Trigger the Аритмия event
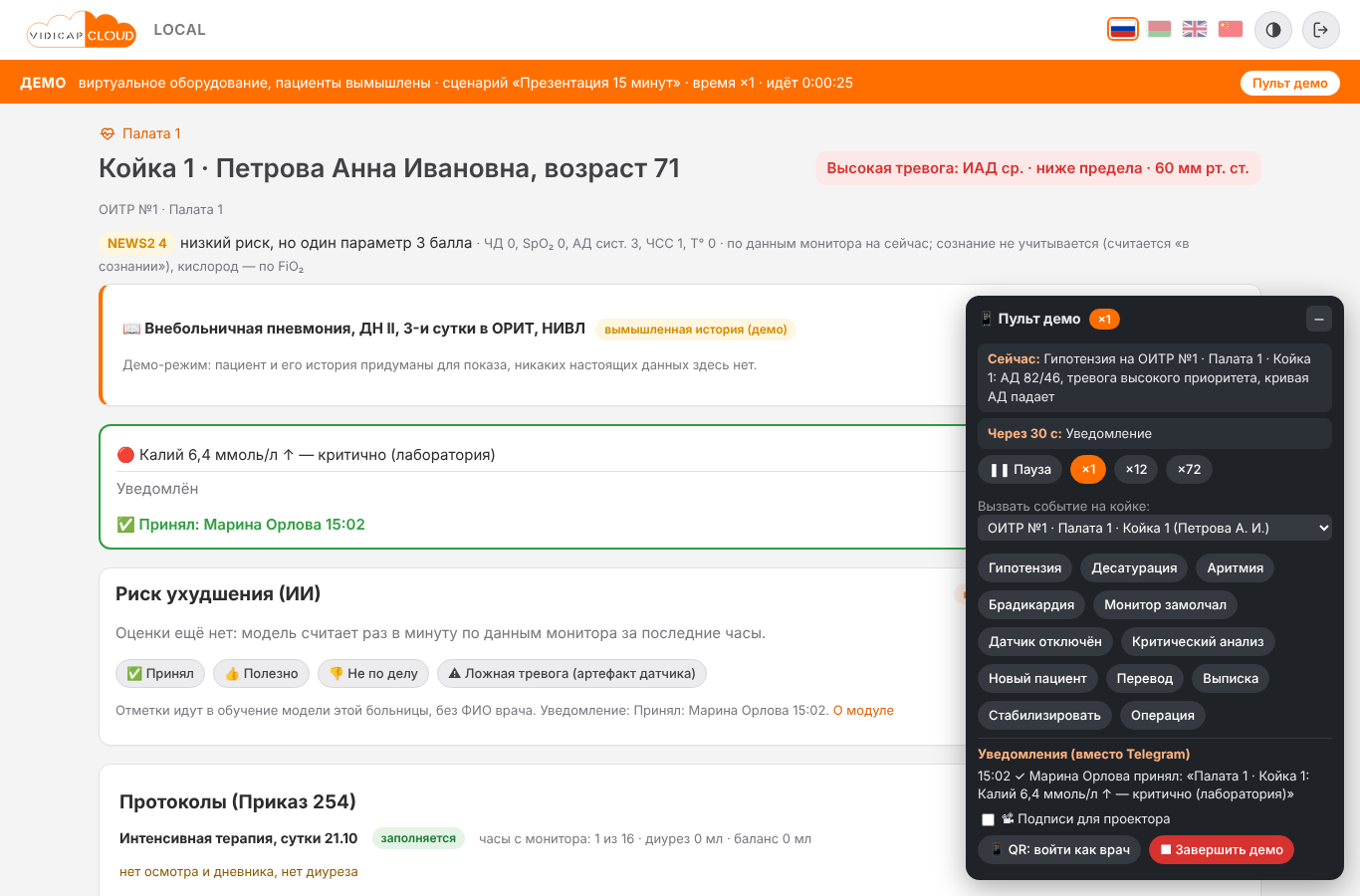Viewport: 1360px width, 896px height. pyautogui.click(x=1236, y=568)
